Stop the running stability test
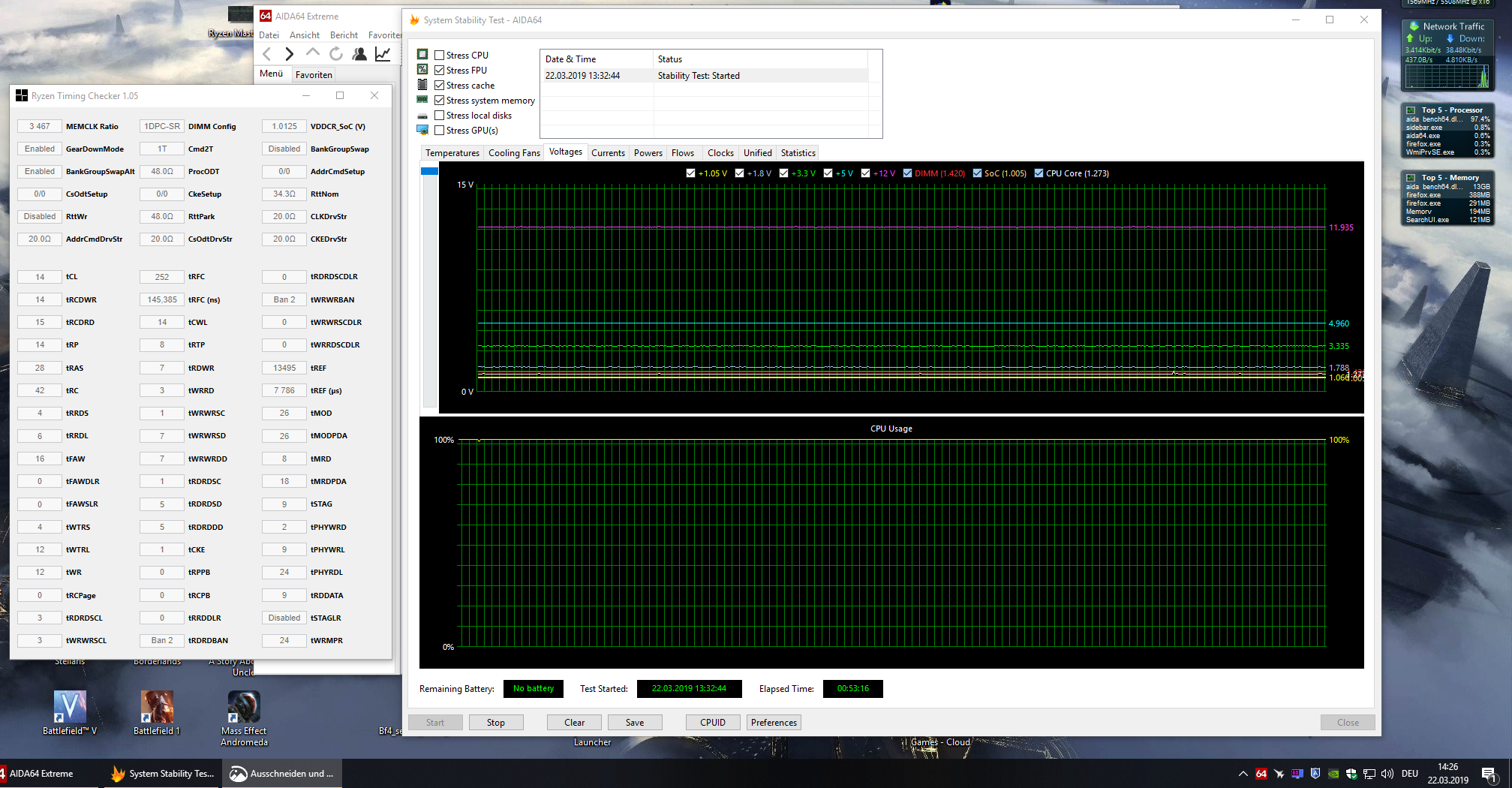 coord(496,723)
